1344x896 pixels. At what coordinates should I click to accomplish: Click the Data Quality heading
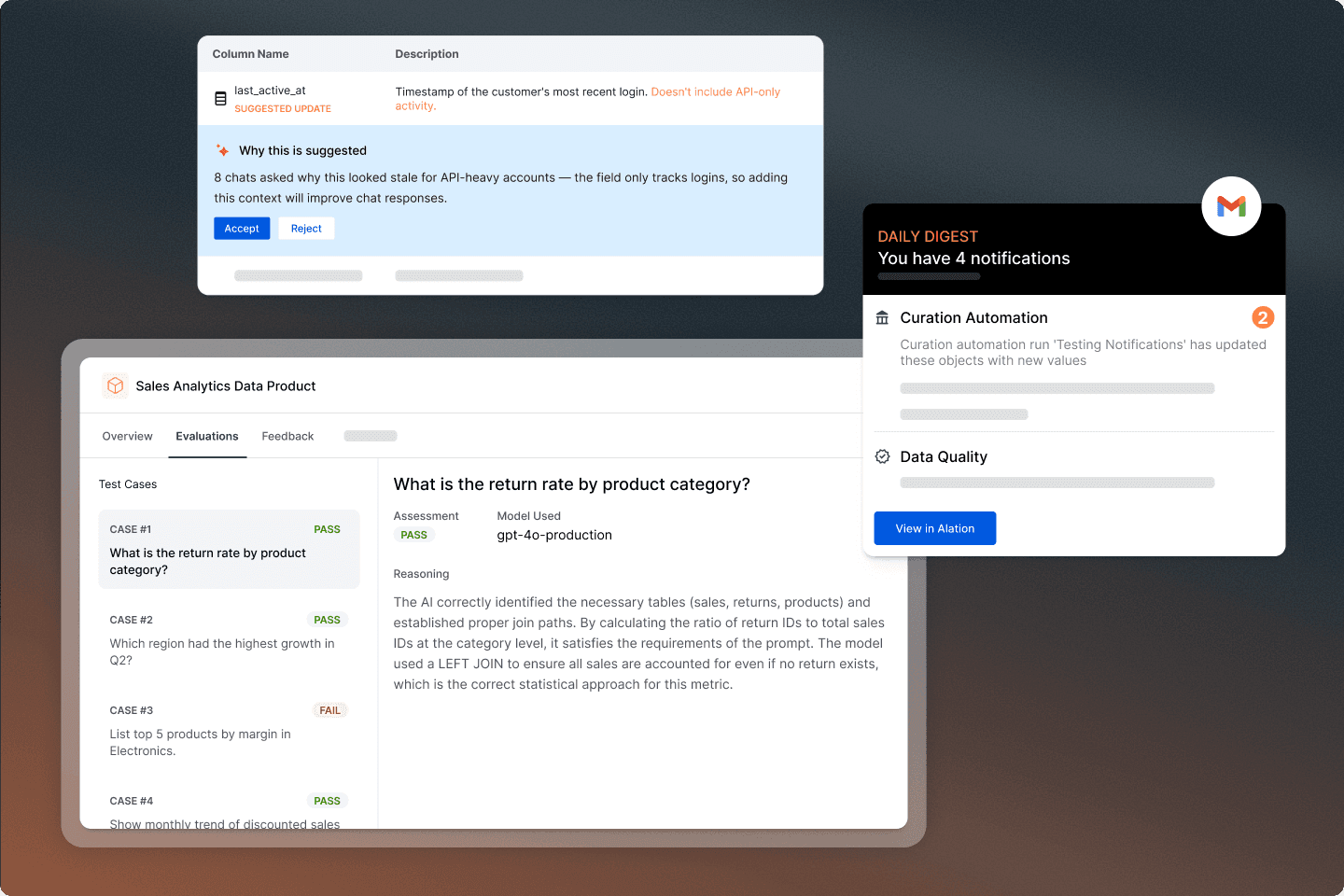click(x=944, y=456)
